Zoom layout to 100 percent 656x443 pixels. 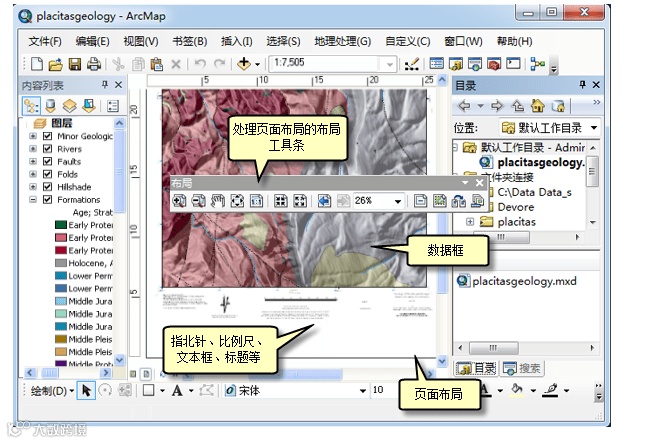[x=256, y=201]
